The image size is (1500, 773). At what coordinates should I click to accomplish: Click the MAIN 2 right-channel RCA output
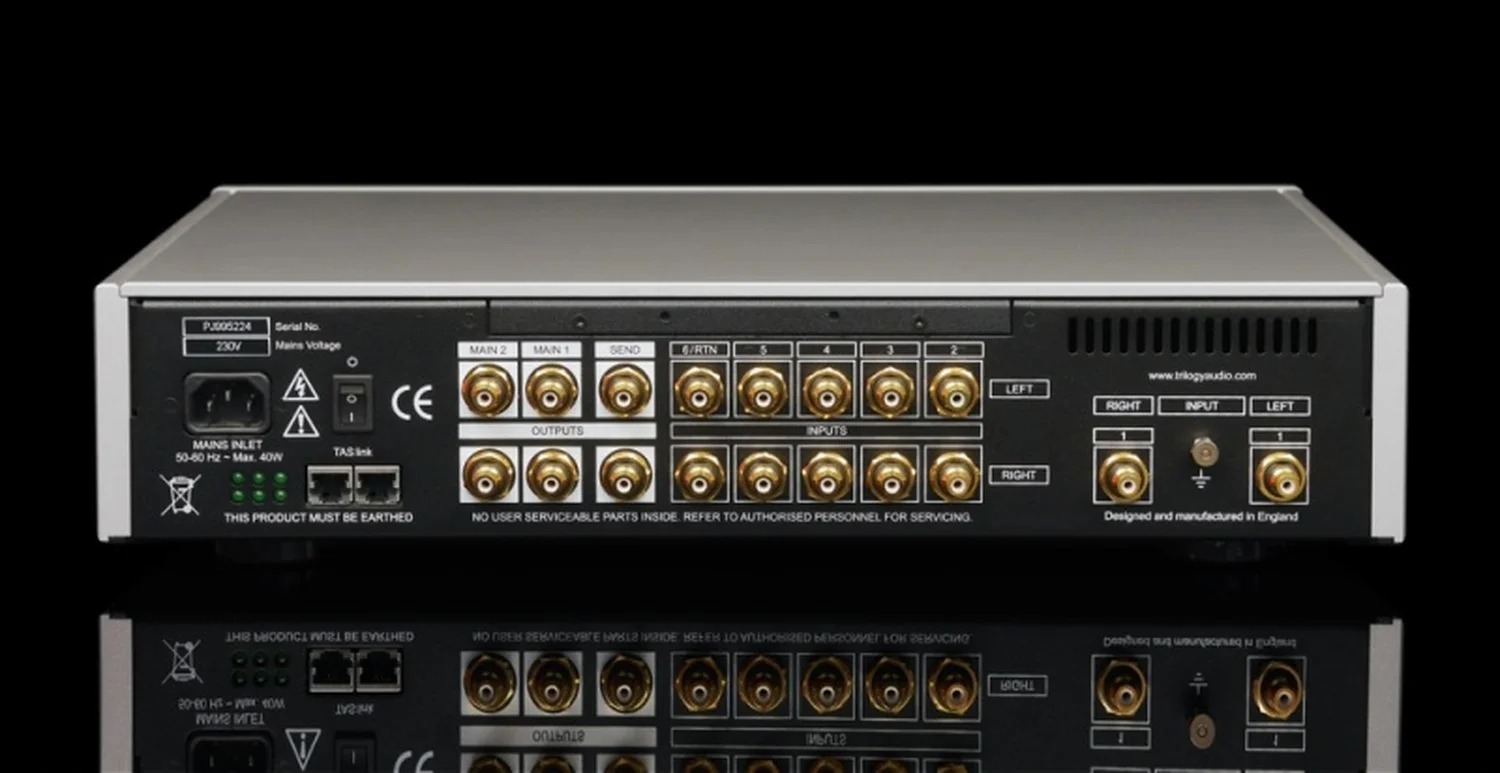pos(488,474)
